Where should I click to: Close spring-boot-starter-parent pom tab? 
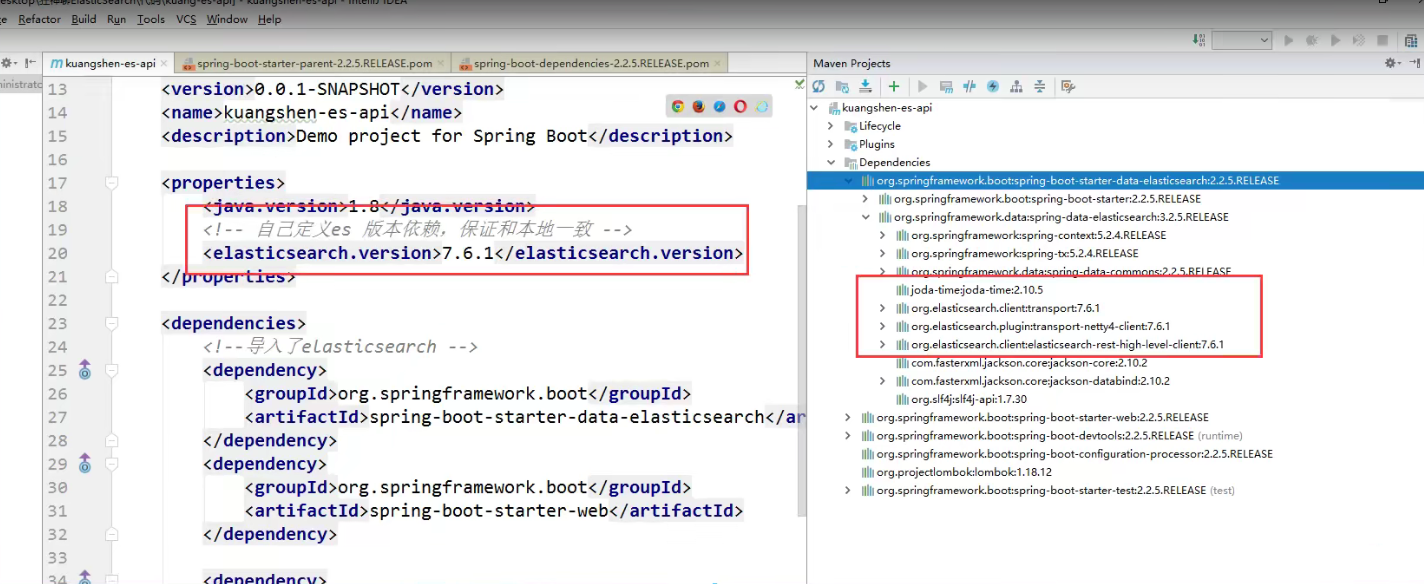[x=441, y=63]
